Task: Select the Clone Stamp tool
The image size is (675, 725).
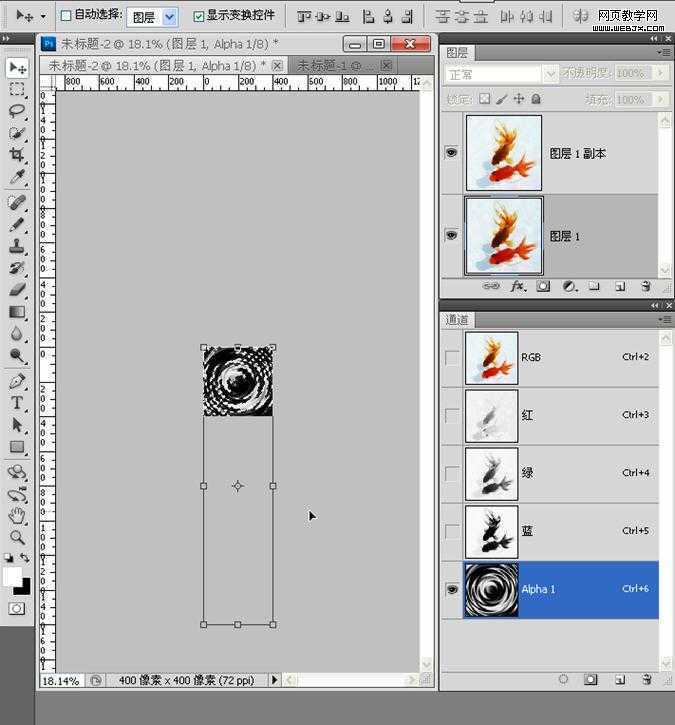Action: click(18, 246)
